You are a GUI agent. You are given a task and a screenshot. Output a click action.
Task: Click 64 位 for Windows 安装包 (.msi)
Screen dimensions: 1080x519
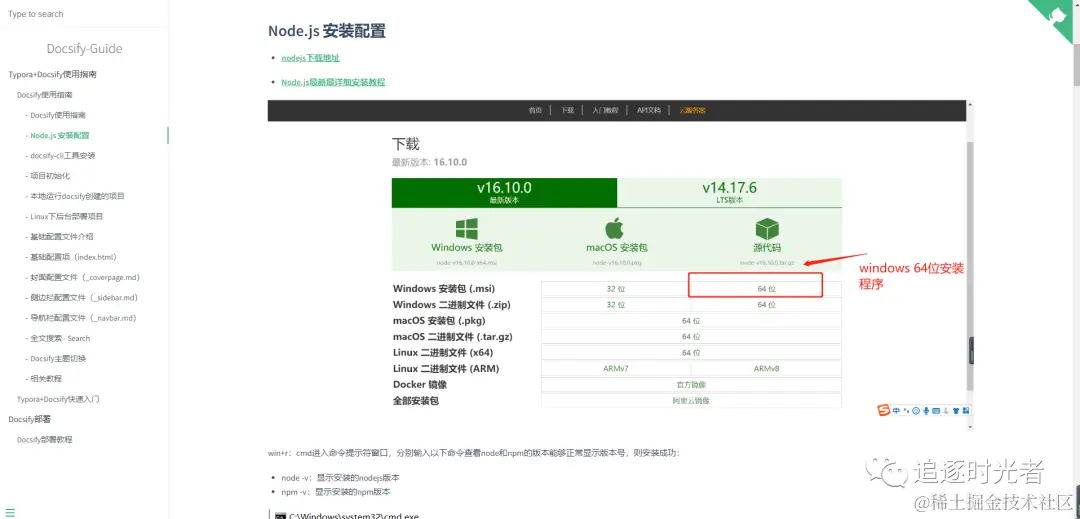click(x=766, y=288)
